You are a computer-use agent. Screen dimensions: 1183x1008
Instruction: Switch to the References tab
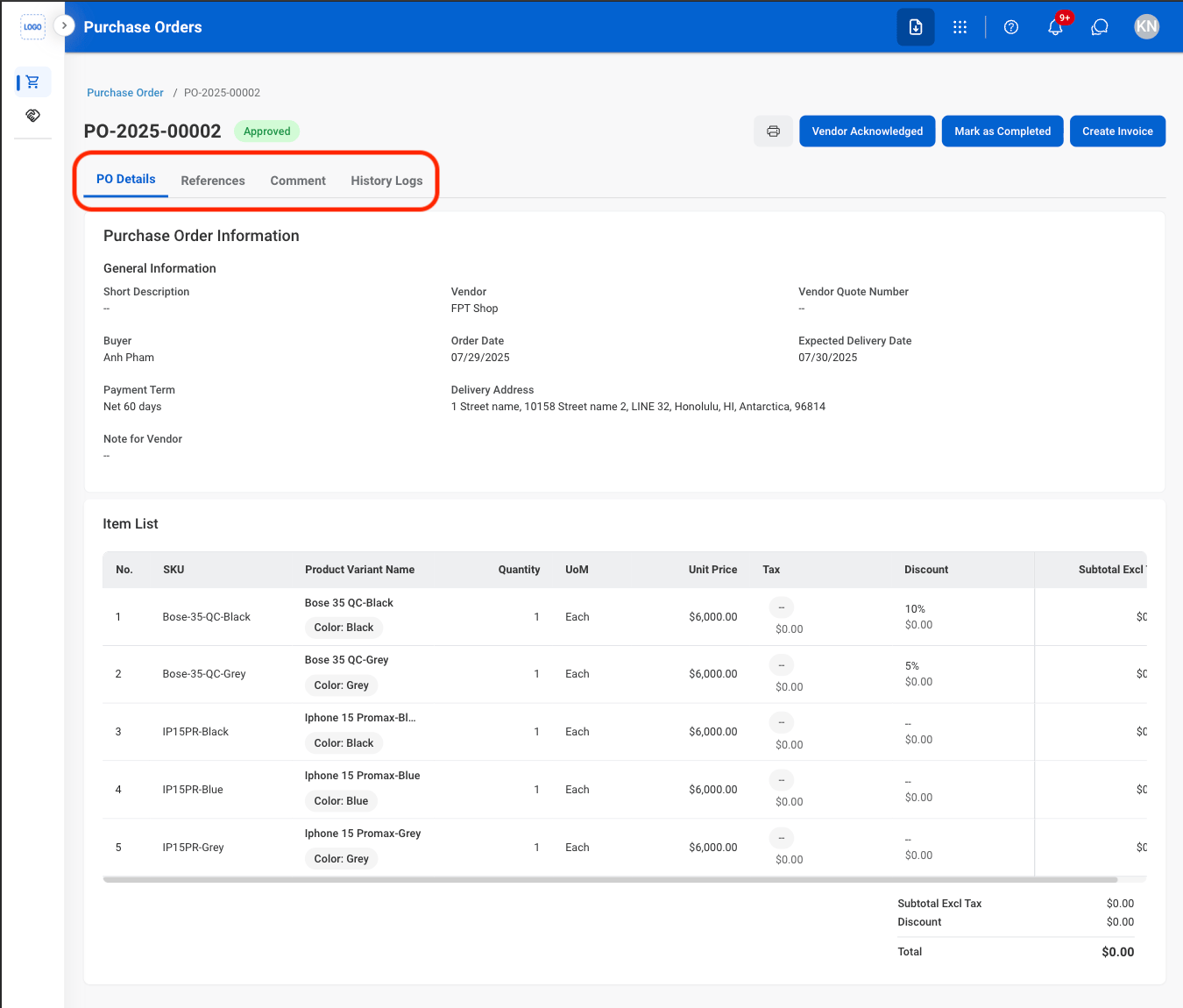click(x=213, y=181)
